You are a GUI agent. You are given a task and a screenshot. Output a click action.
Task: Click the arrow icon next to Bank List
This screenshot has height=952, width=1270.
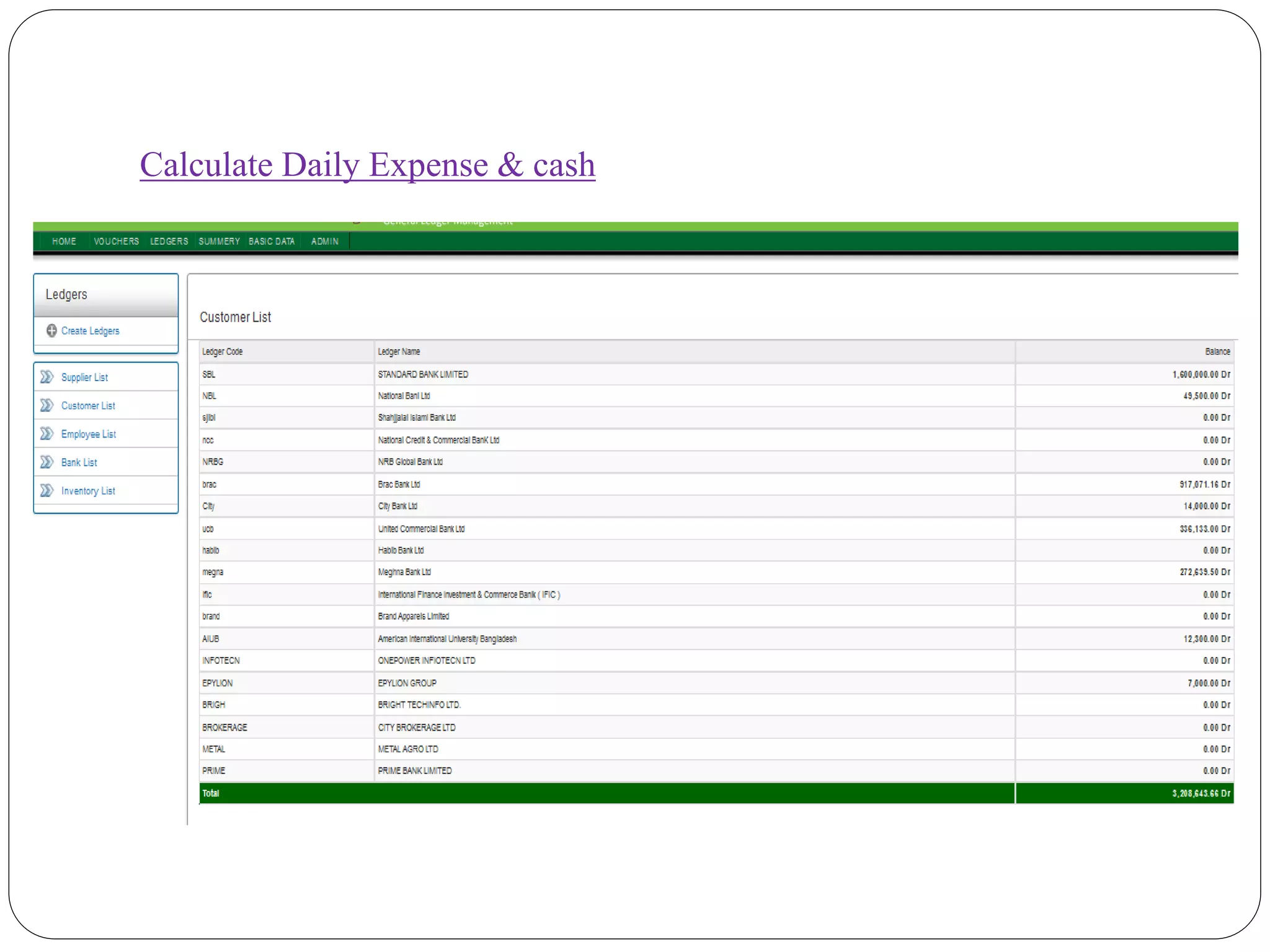(47, 462)
